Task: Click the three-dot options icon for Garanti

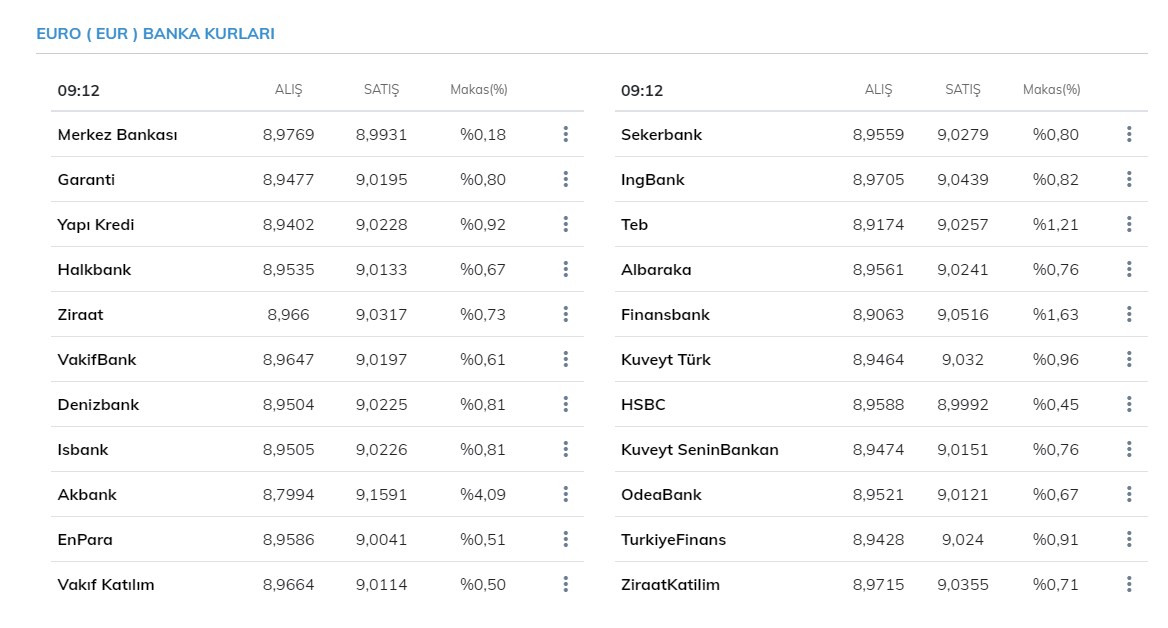Action: coord(565,179)
